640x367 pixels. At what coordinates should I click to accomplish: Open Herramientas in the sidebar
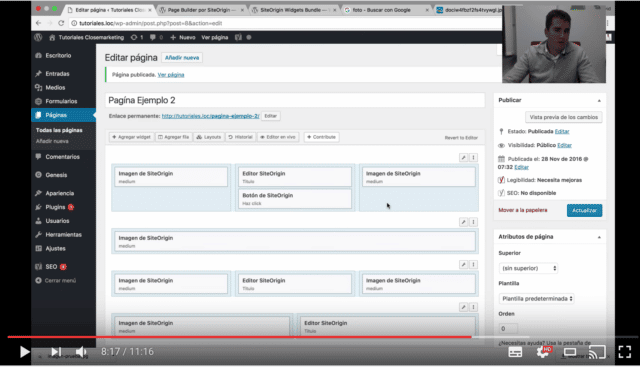(x=63, y=235)
